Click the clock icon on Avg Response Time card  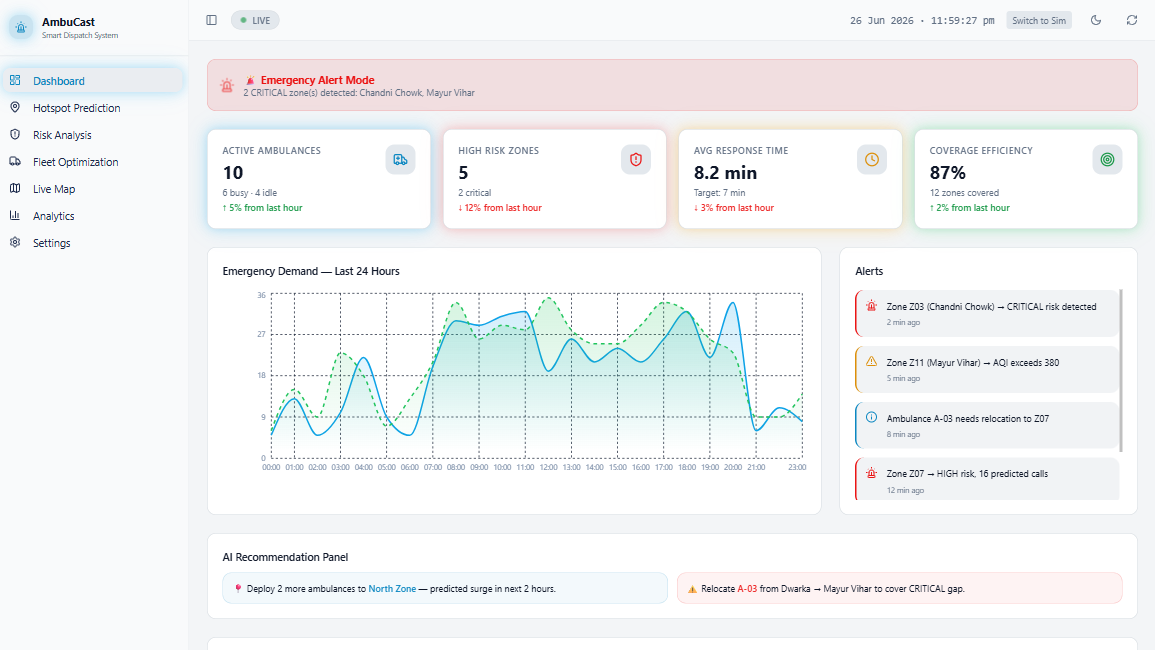871,159
